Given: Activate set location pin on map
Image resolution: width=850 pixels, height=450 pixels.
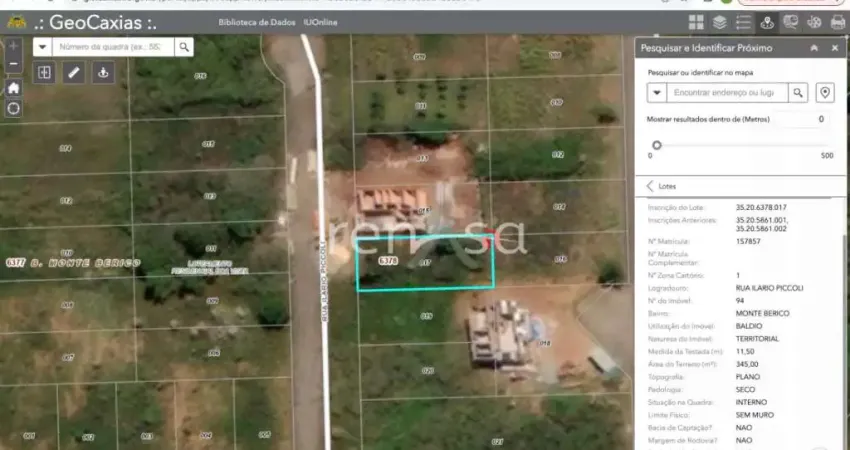Looking at the screenshot, I should [825, 92].
